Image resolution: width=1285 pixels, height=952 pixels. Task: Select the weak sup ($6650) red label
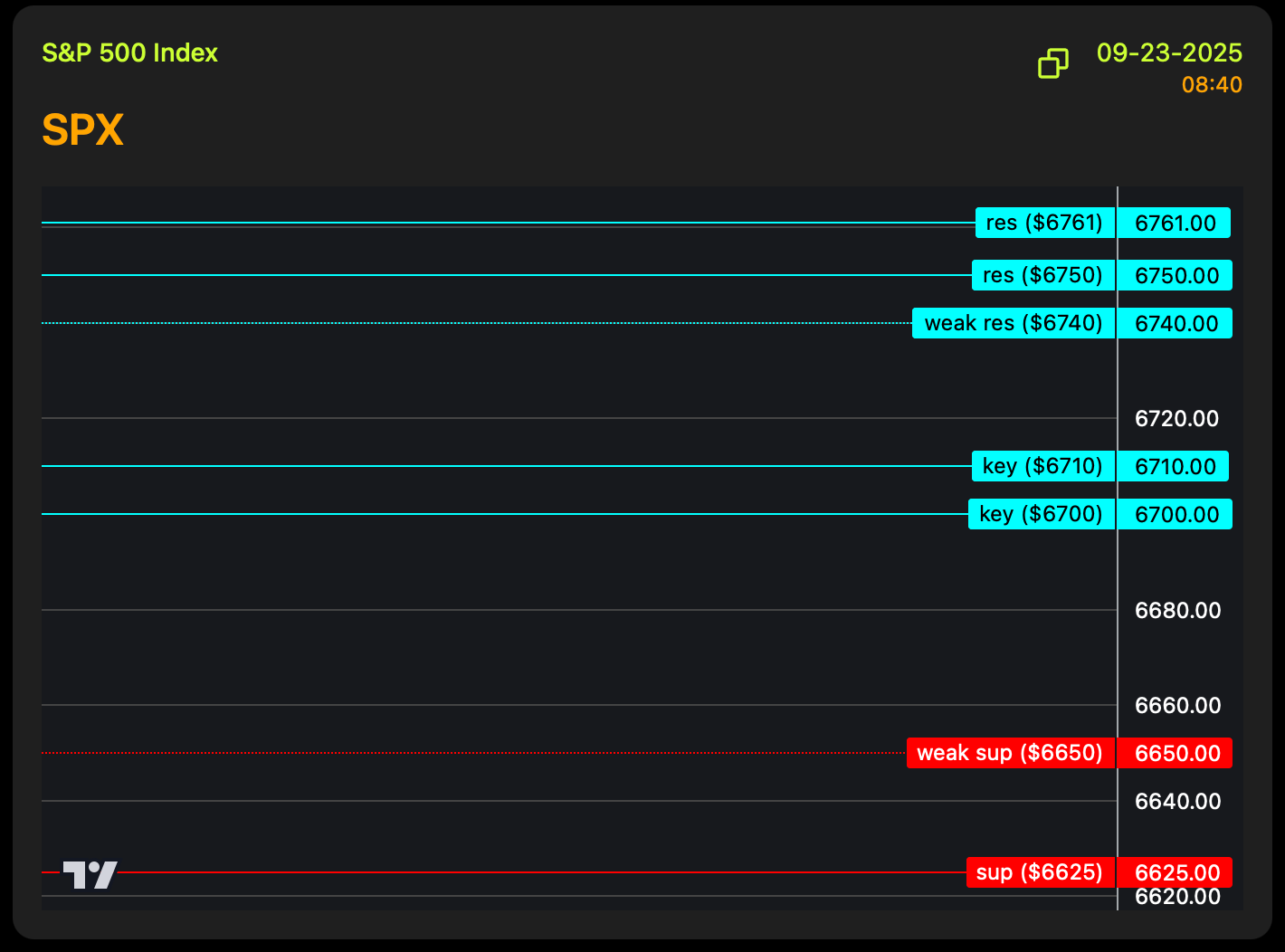pos(1010,753)
